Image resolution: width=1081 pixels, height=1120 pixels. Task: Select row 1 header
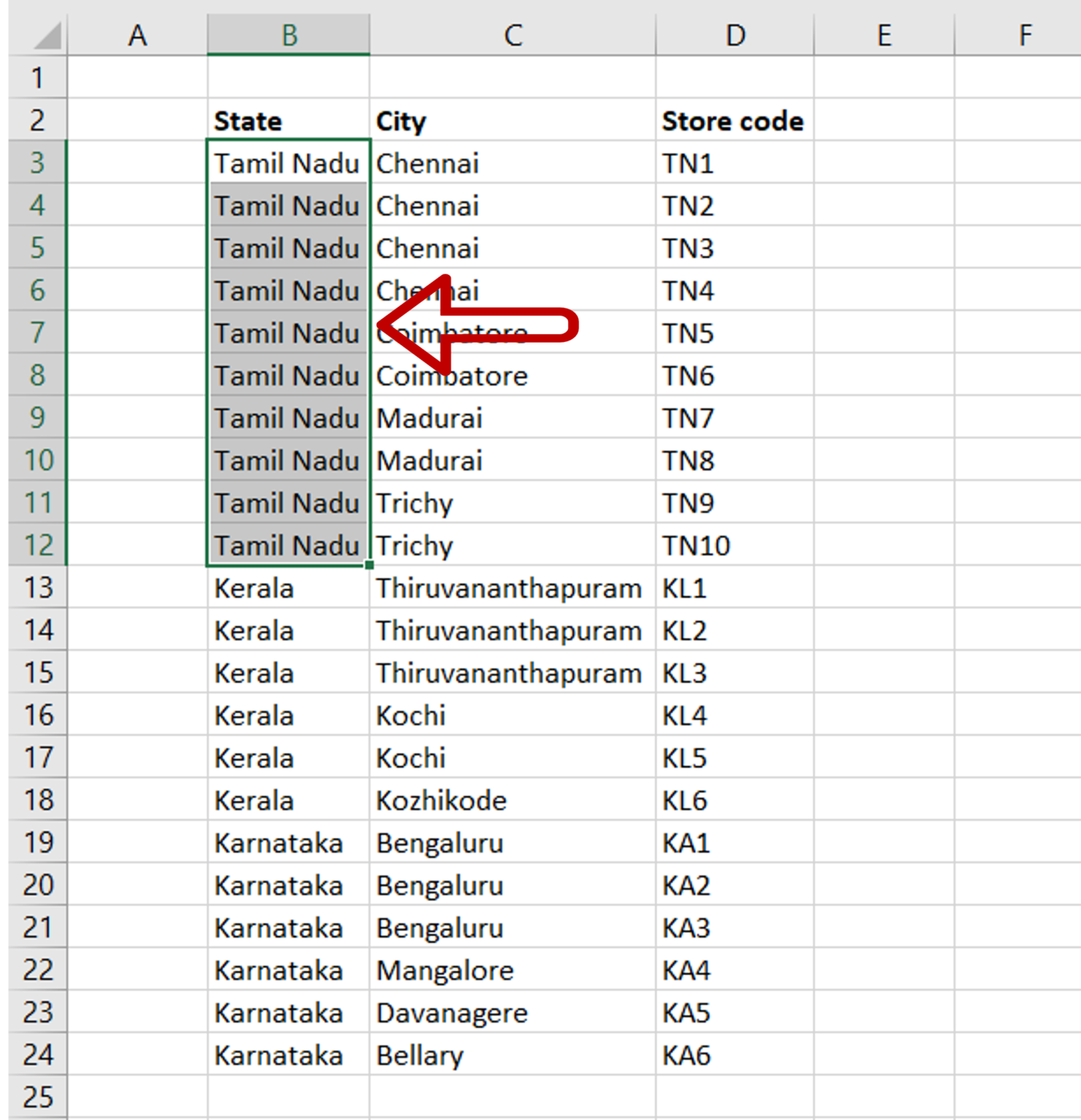tap(38, 77)
